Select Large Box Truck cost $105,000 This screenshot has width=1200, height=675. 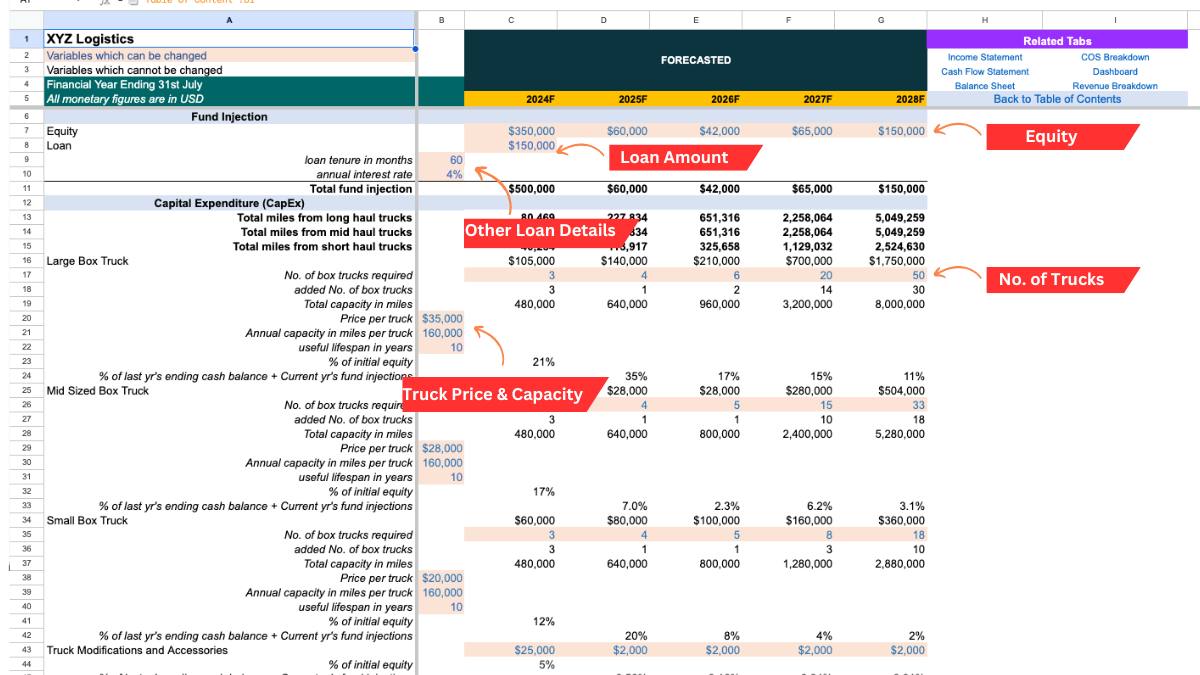511,261
